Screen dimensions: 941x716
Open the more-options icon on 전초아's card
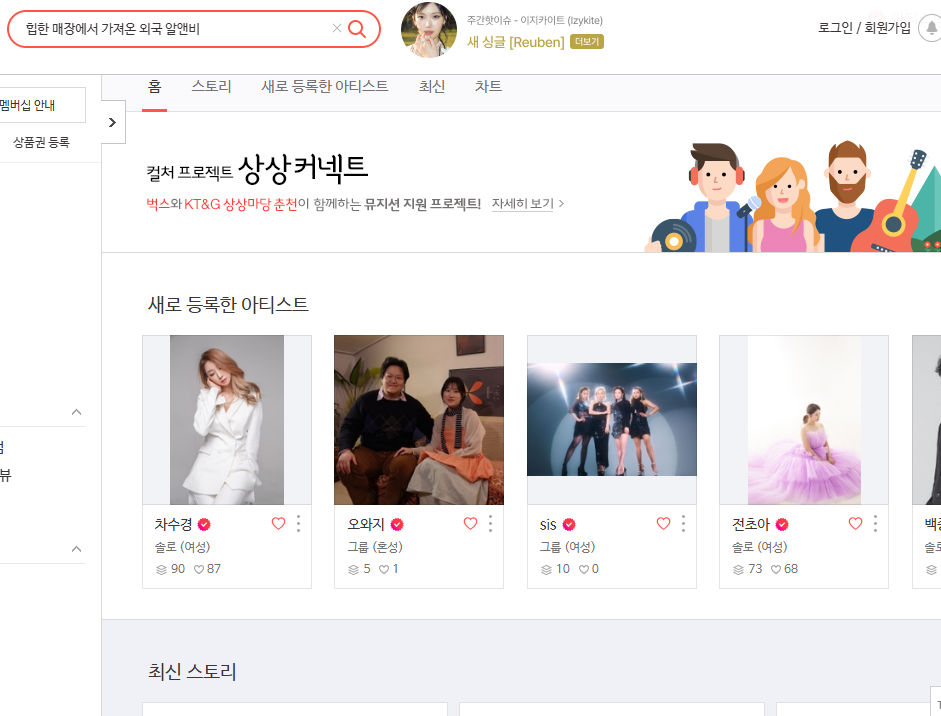point(874,522)
